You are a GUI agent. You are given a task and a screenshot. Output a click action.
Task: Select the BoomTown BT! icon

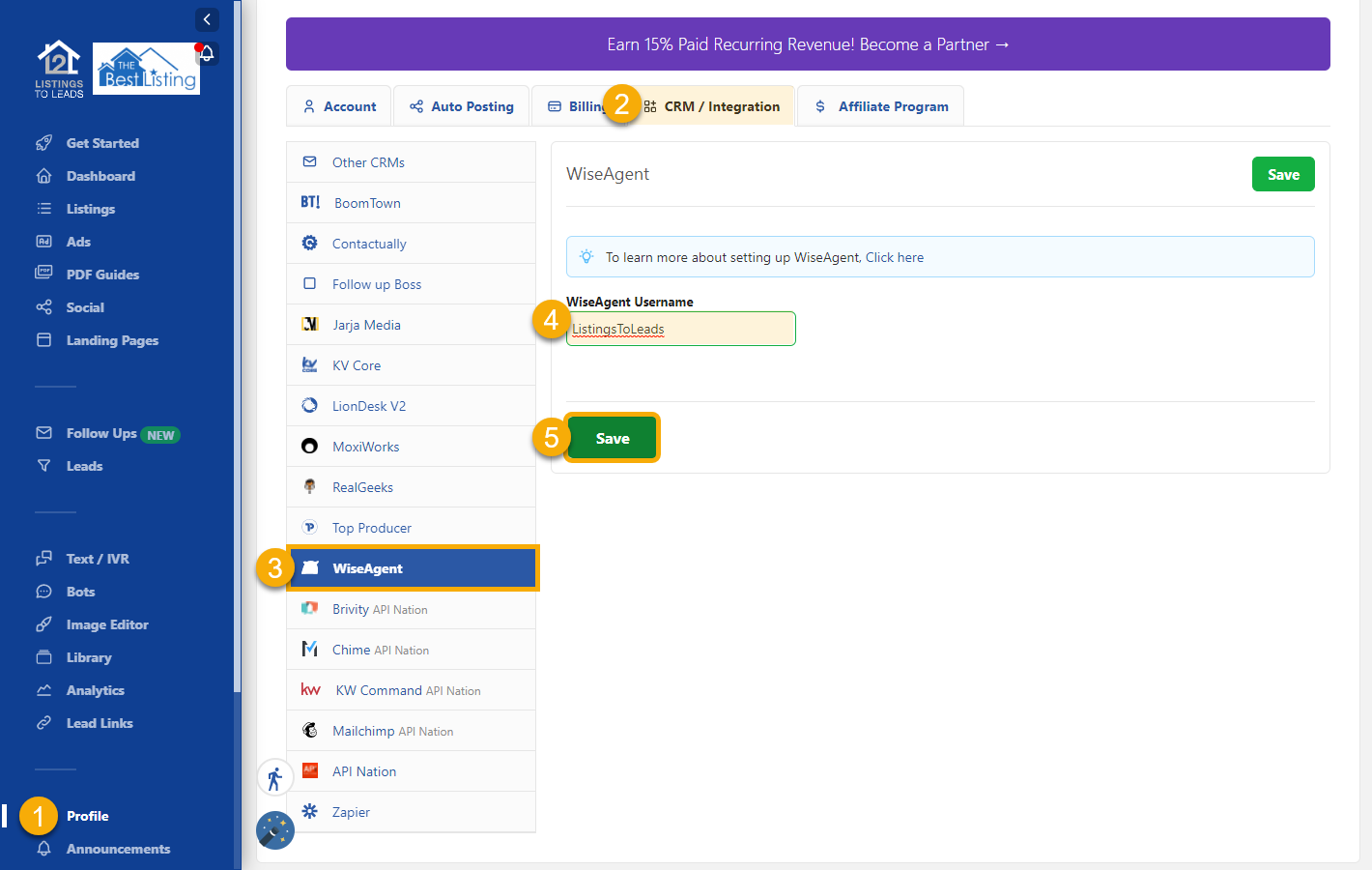(x=310, y=202)
